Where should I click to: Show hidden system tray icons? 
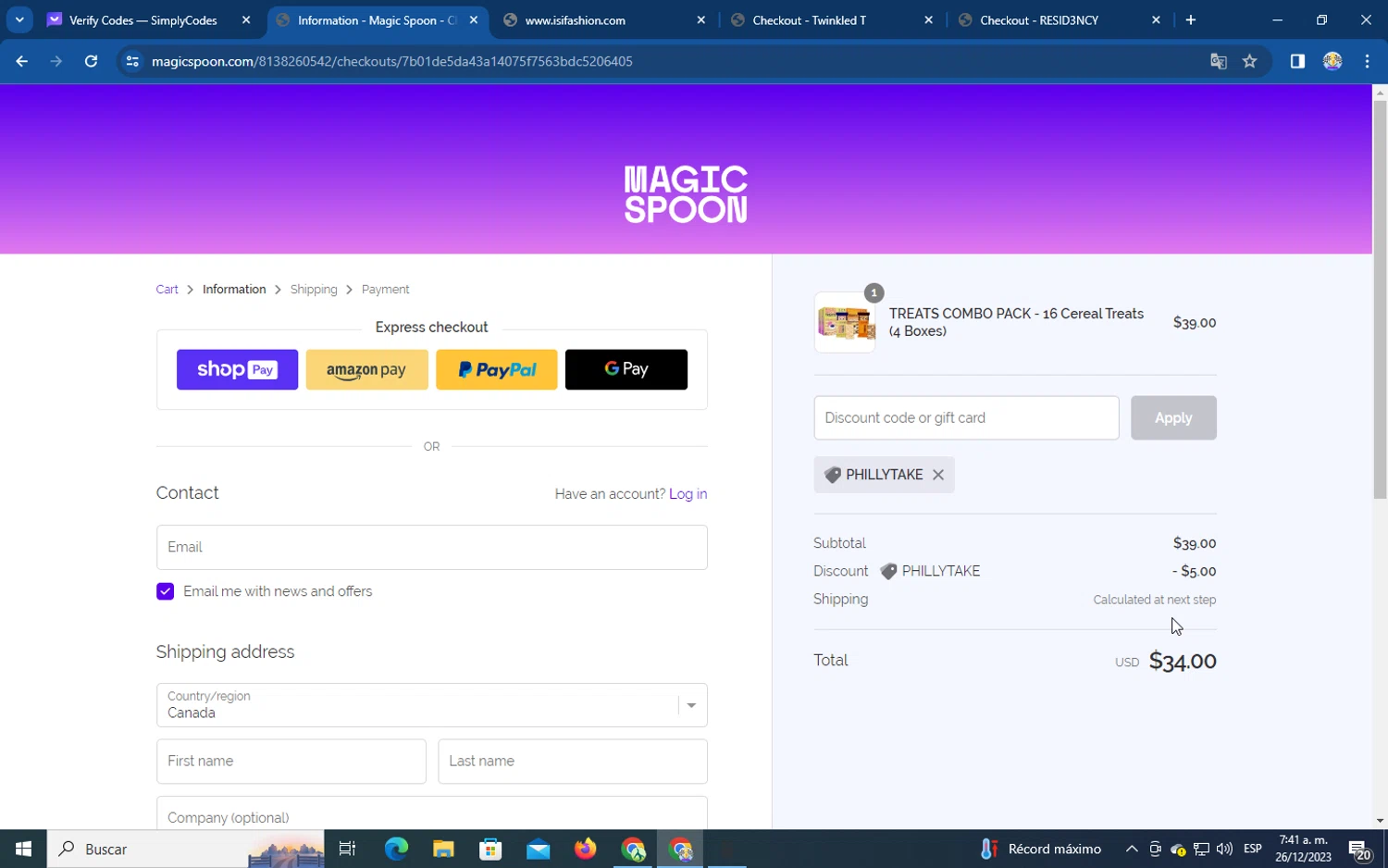coord(1131,849)
